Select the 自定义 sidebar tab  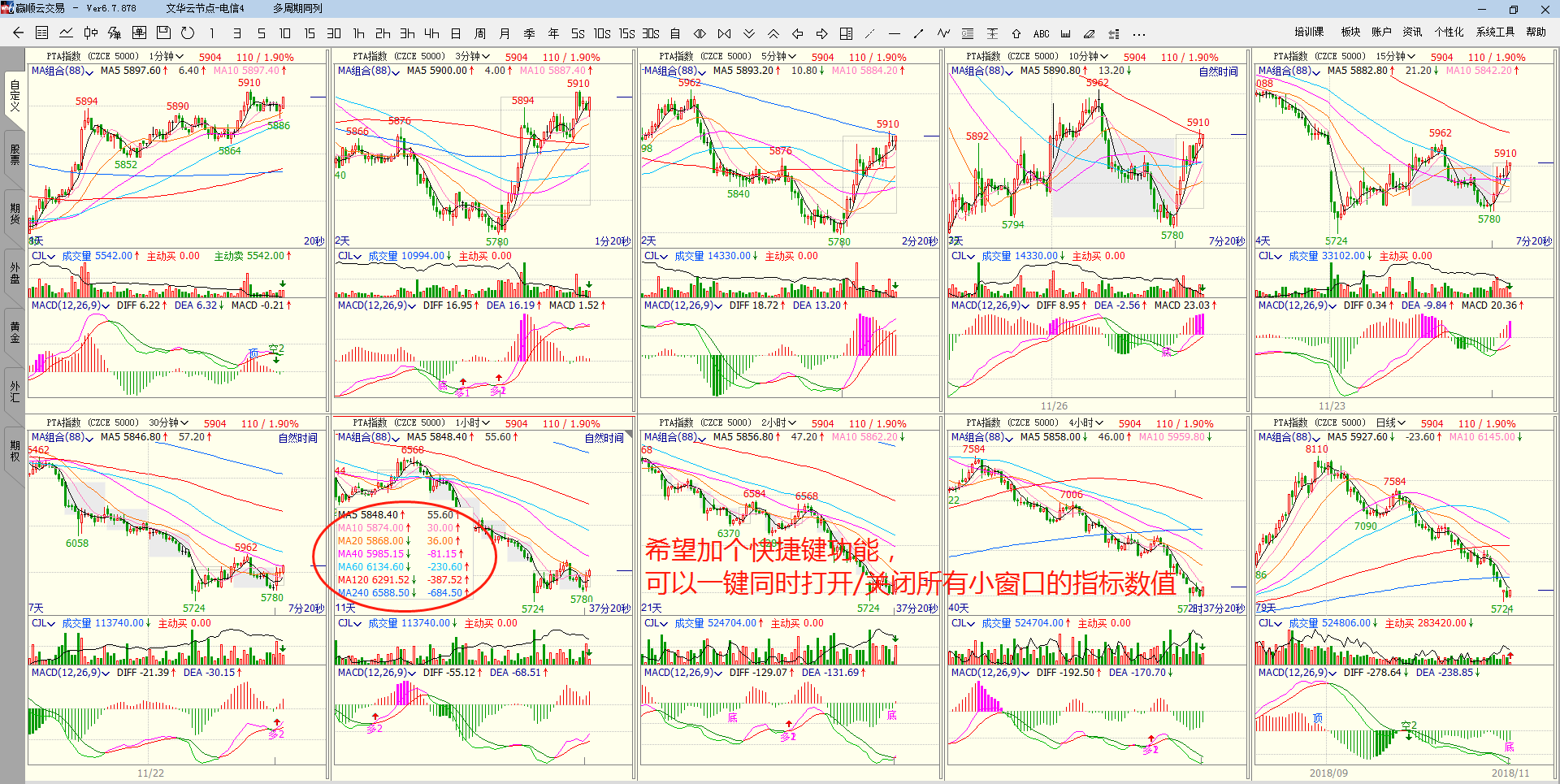point(15,96)
